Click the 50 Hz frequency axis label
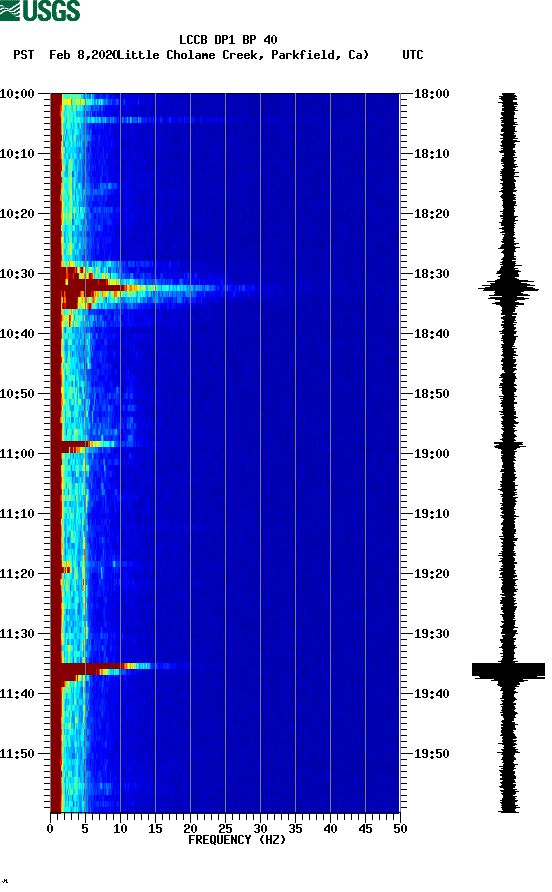 (x=400, y=829)
